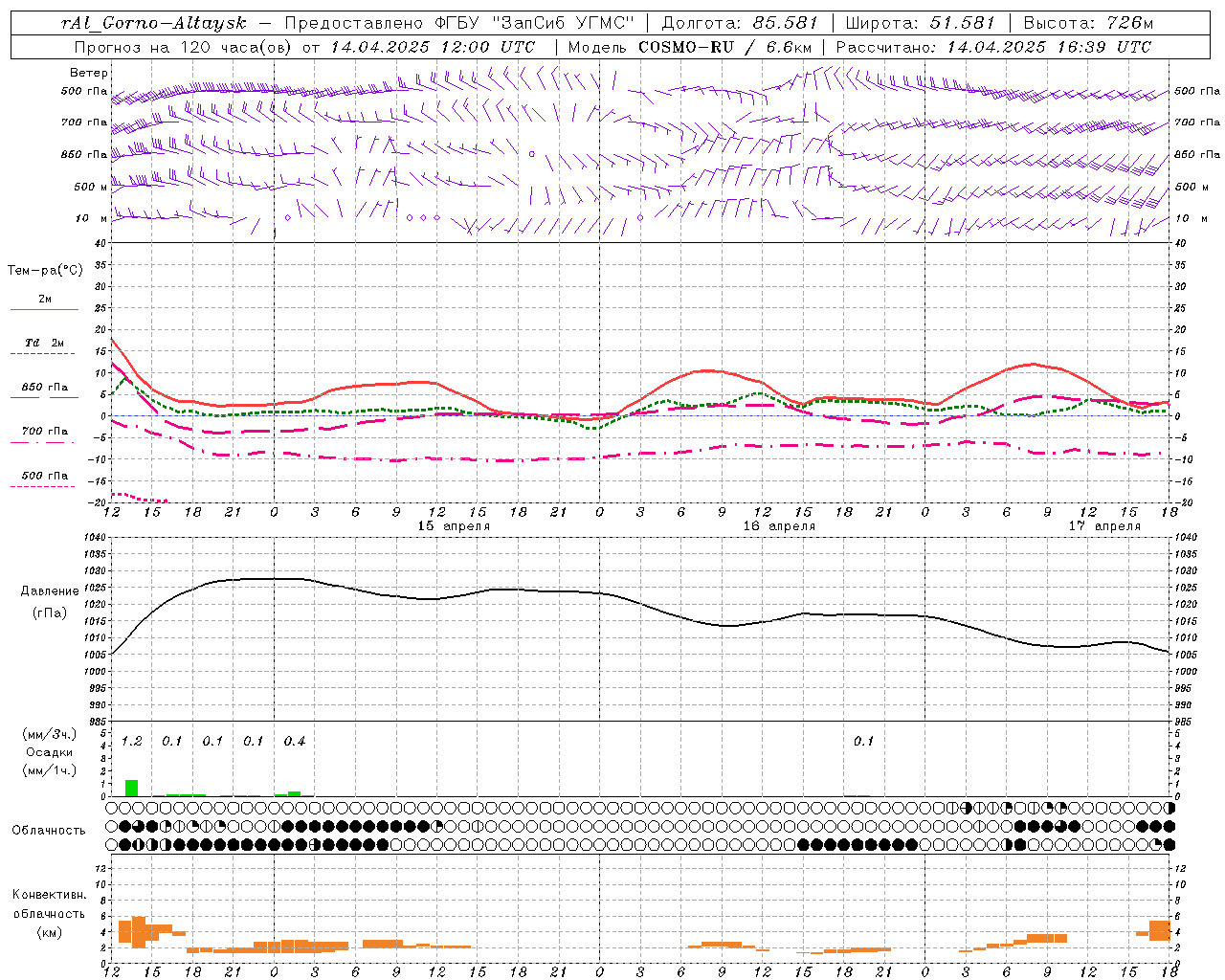
Task: Click the pink dotted legend line under 500 гПа
Action: pyautogui.click(x=42, y=487)
